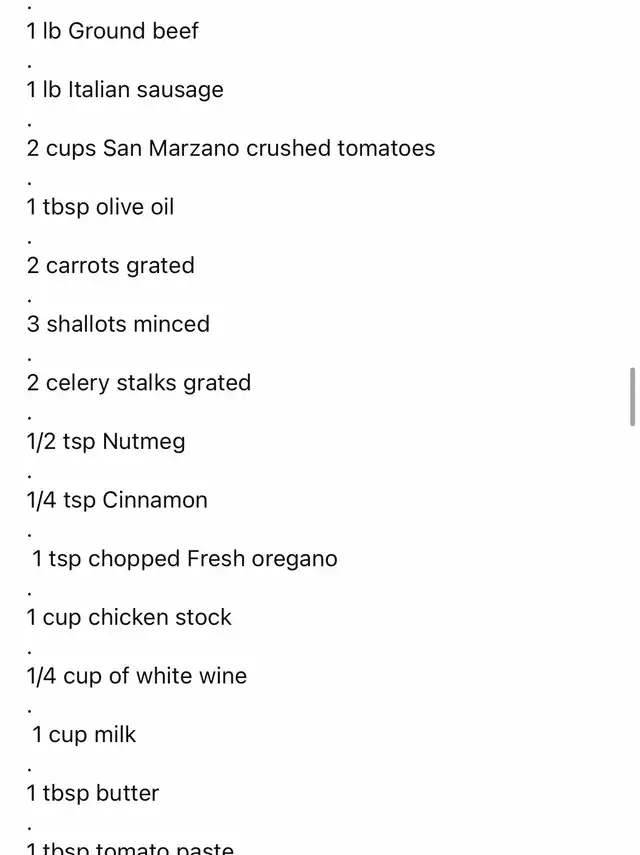Tap the '1 cup chicken stock' ingredient
The image size is (640, 855).
129,617
